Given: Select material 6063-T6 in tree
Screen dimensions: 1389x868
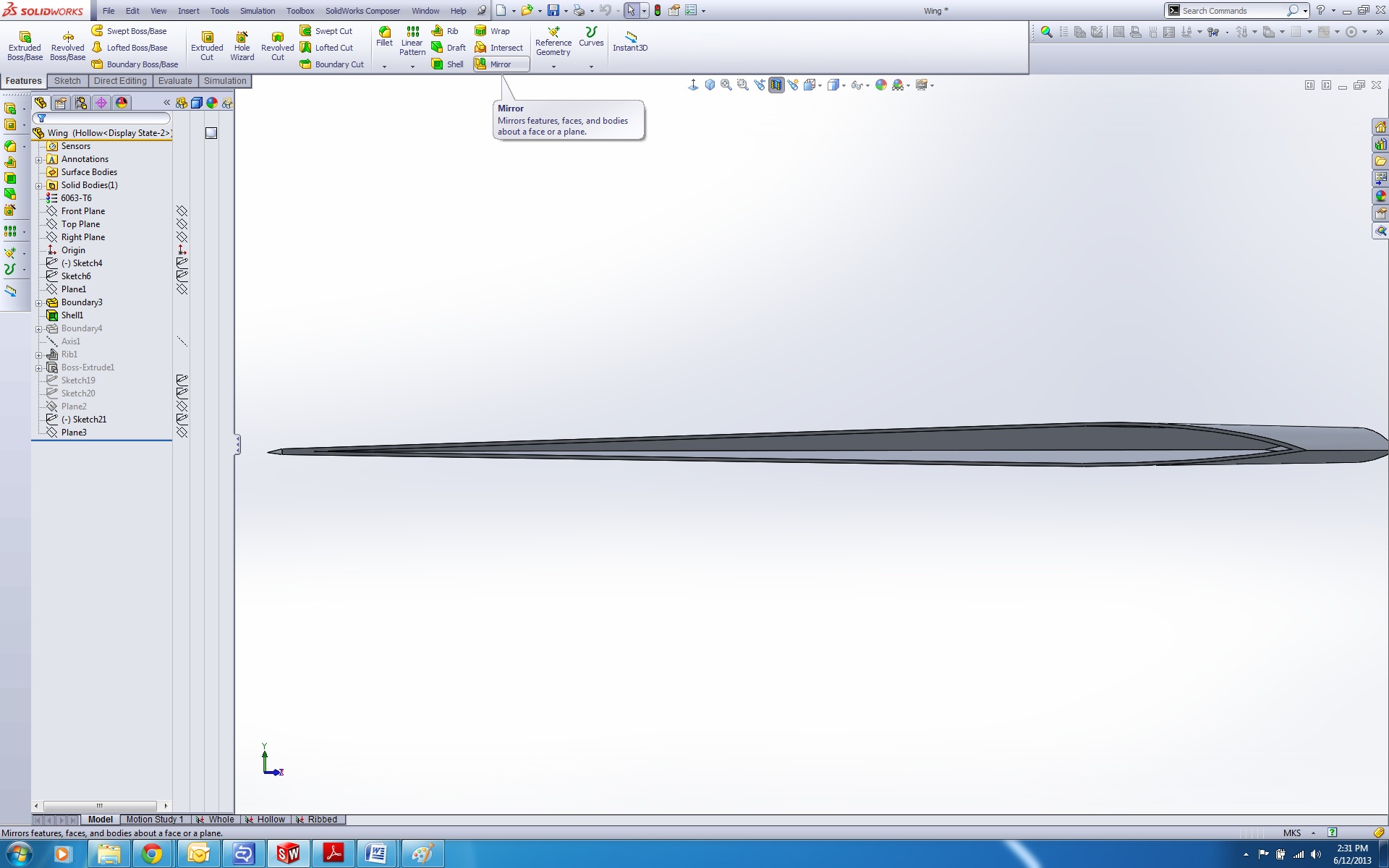Looking at the screenshot, I should 76,198.
